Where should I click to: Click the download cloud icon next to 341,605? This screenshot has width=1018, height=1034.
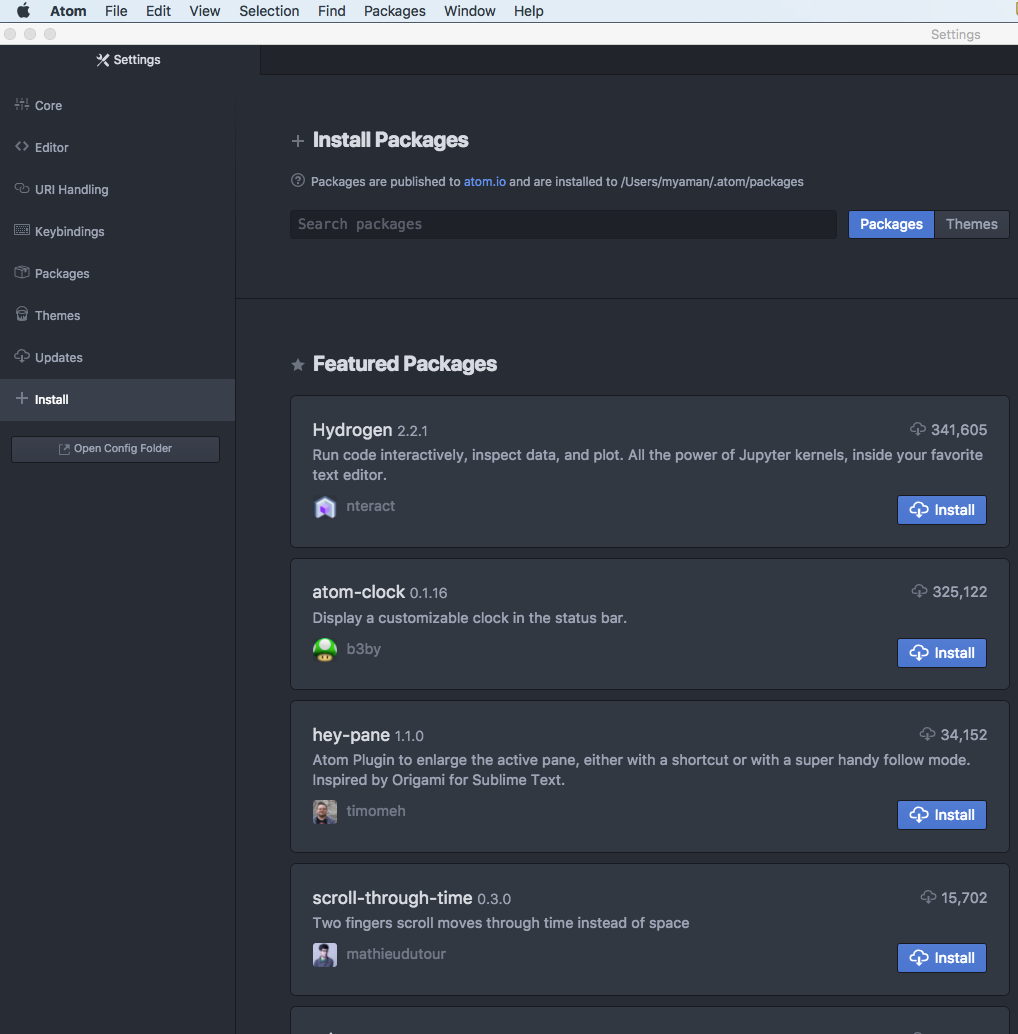pos(918,429)
